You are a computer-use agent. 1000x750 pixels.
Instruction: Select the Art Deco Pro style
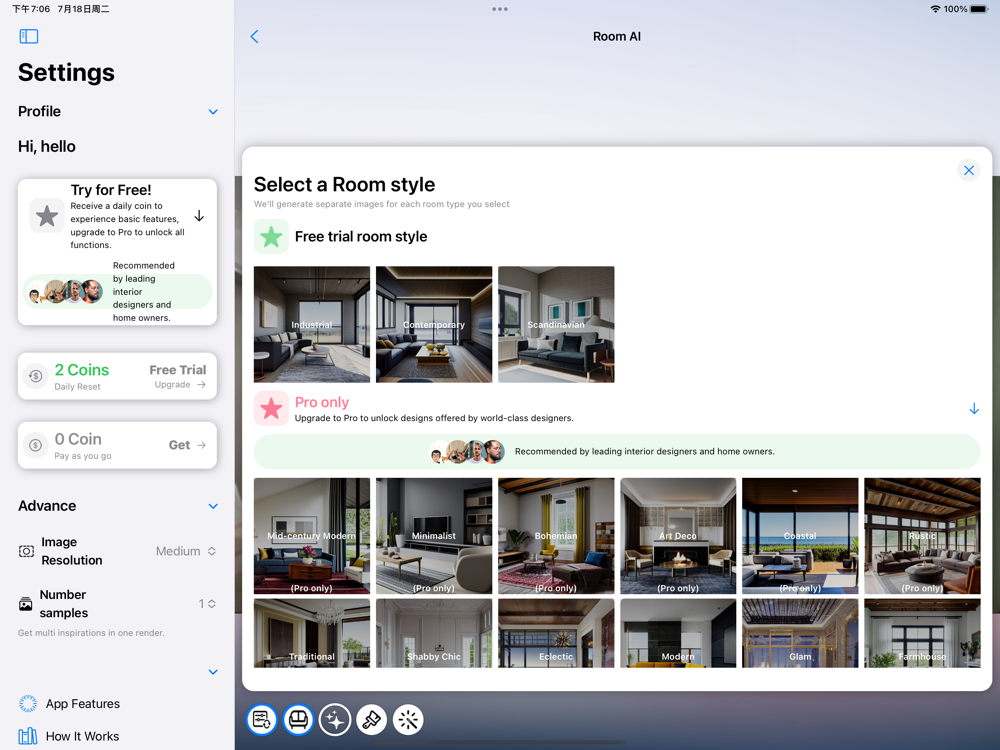(x=678, y=536)
